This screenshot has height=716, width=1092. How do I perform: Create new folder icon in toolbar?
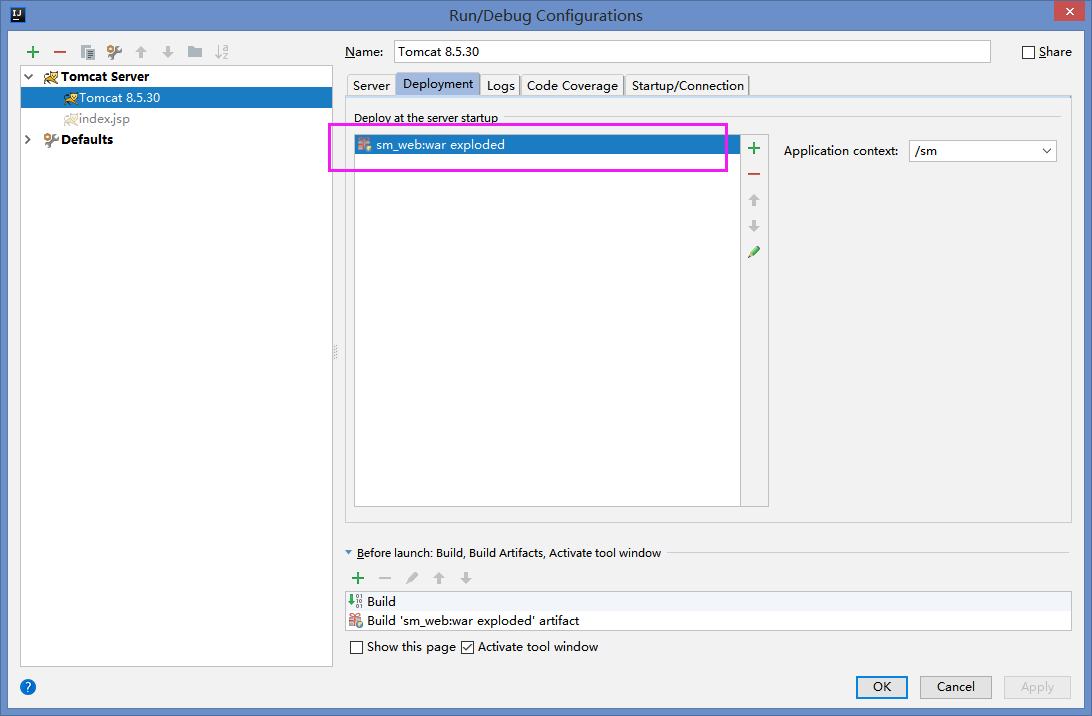(195, 52)
